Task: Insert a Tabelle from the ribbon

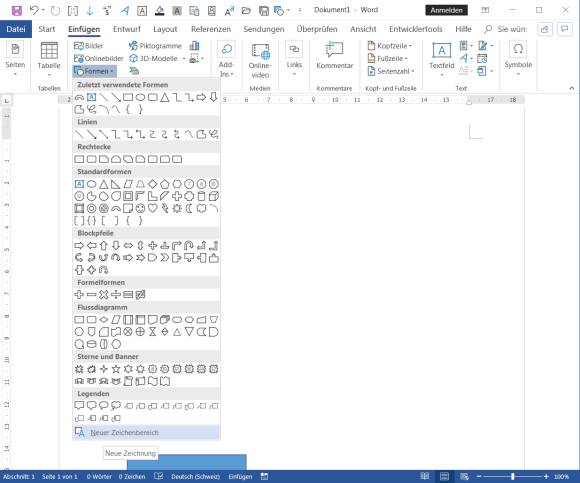Action: point(49,59)
